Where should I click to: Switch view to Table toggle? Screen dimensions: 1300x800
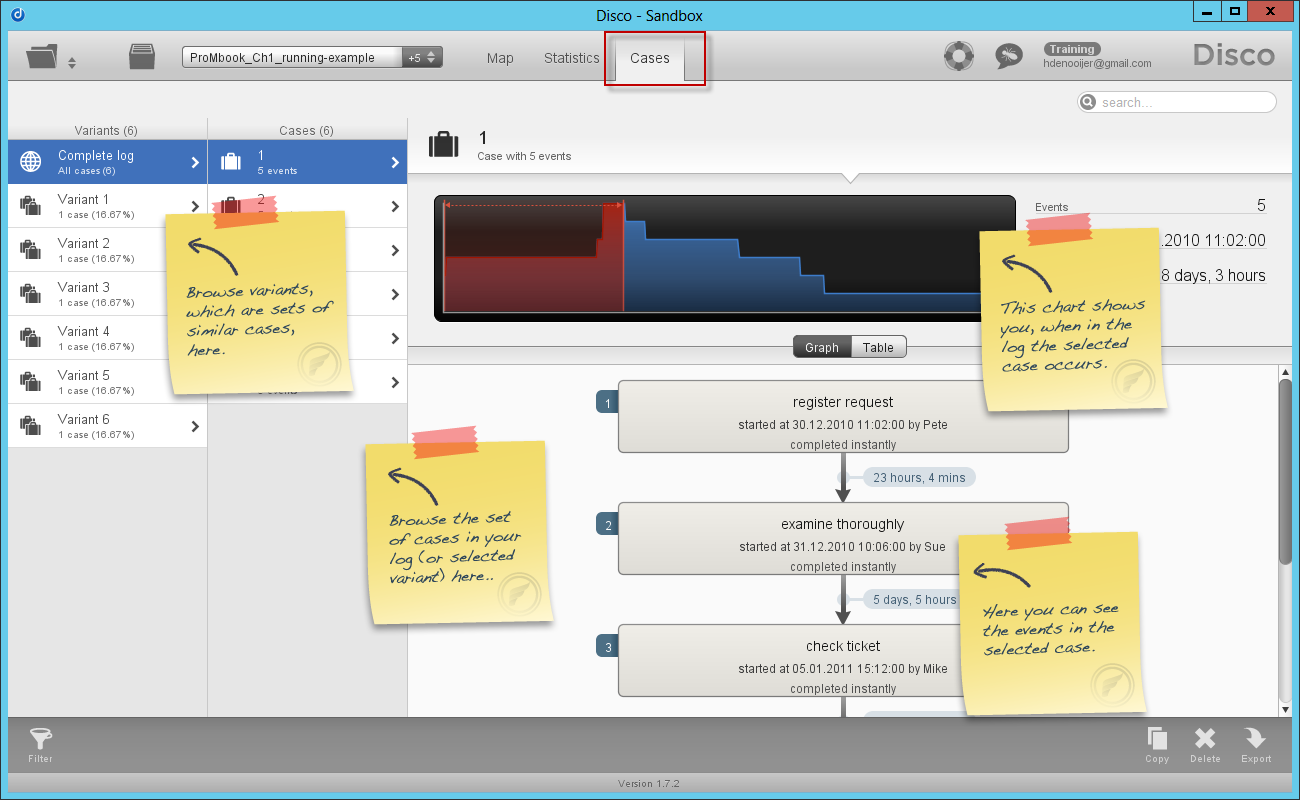878,347
